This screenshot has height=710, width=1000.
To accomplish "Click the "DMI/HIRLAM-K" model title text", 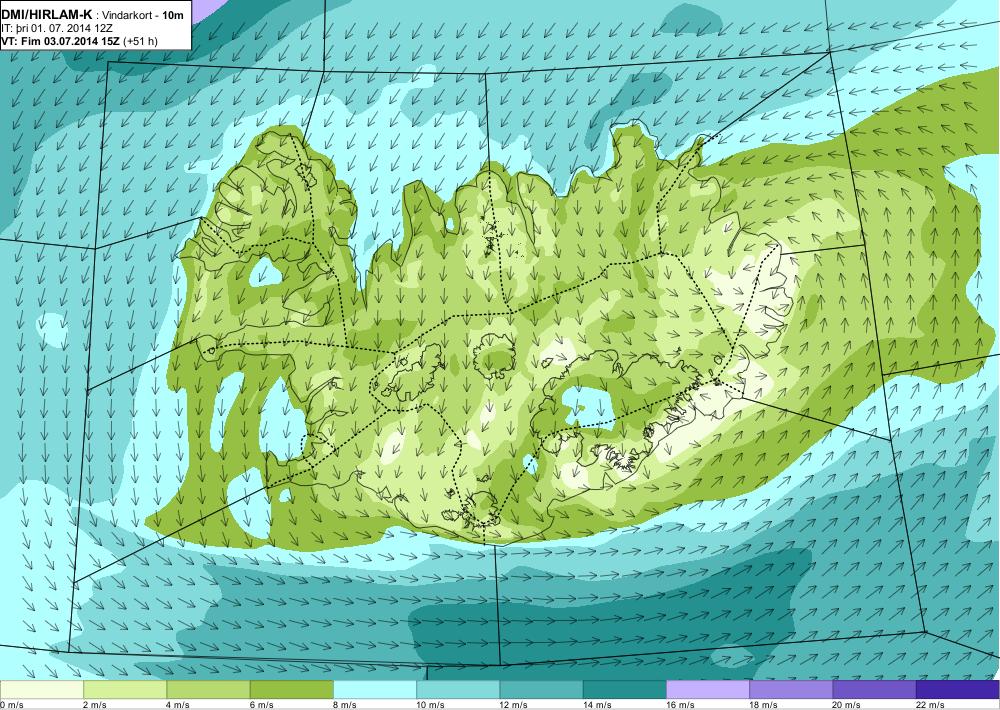I will click(47, 14).
